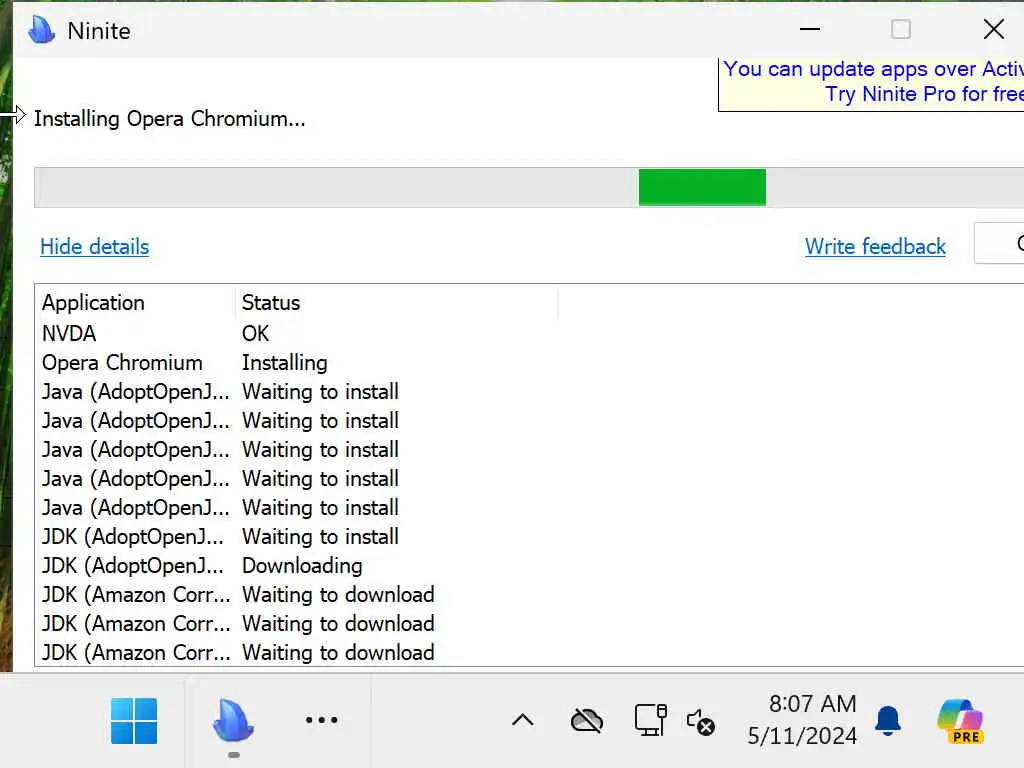
Task: Open the Write feedback link
Action: pos(875,247)
